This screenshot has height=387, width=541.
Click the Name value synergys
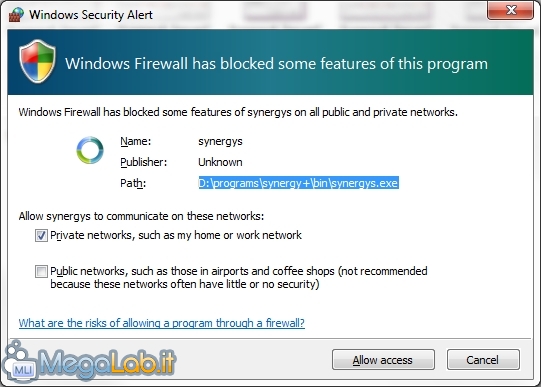coord(220,141)
